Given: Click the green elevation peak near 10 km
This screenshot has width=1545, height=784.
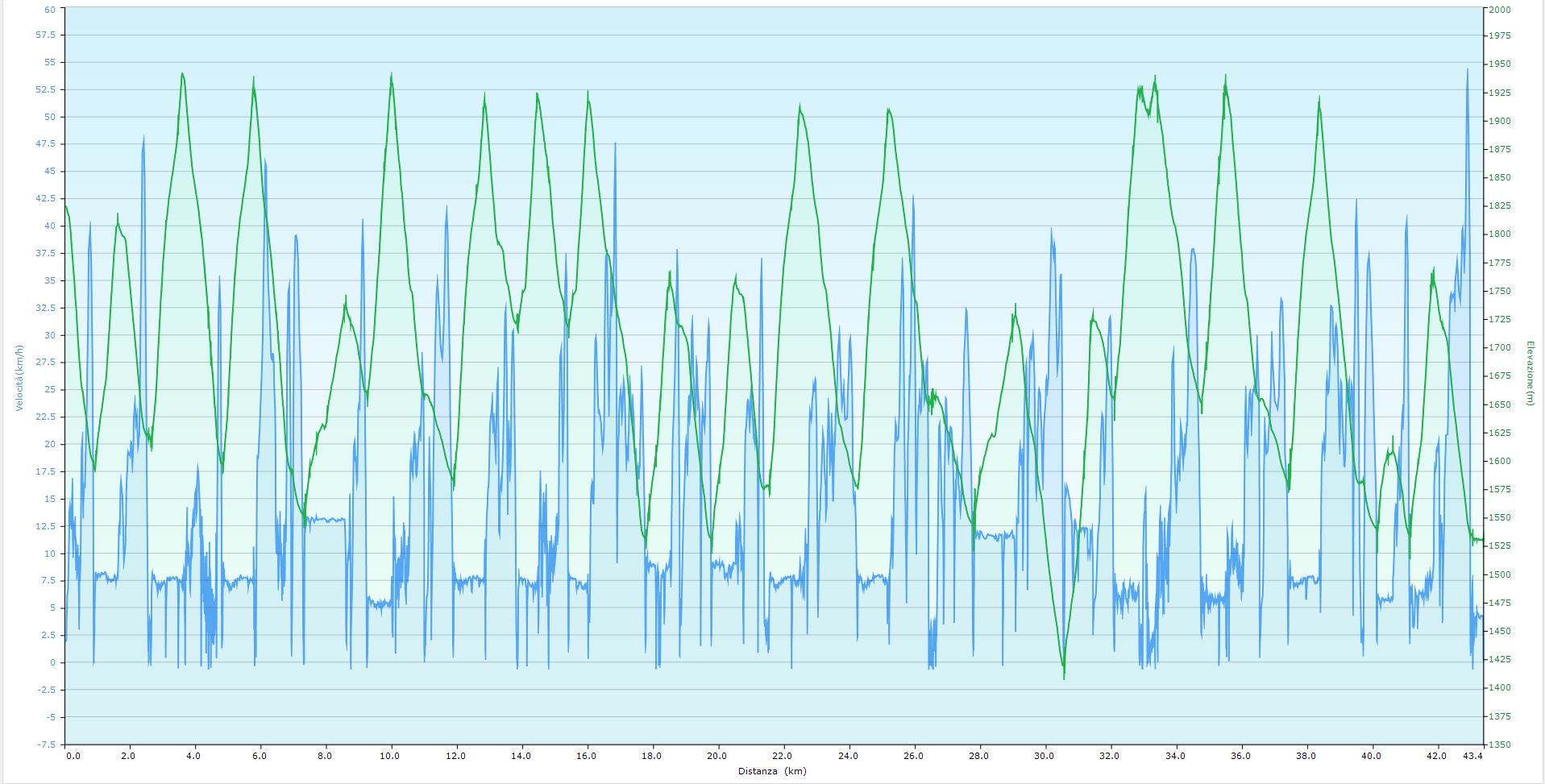Looking at the screenshot, I should tap(392, 75).
